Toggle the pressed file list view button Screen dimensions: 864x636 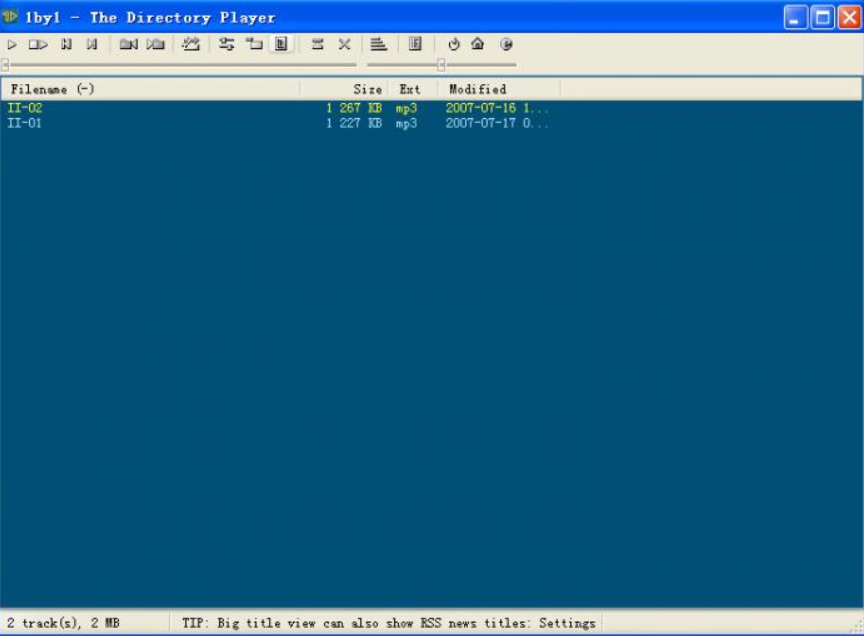pos(281,44)
